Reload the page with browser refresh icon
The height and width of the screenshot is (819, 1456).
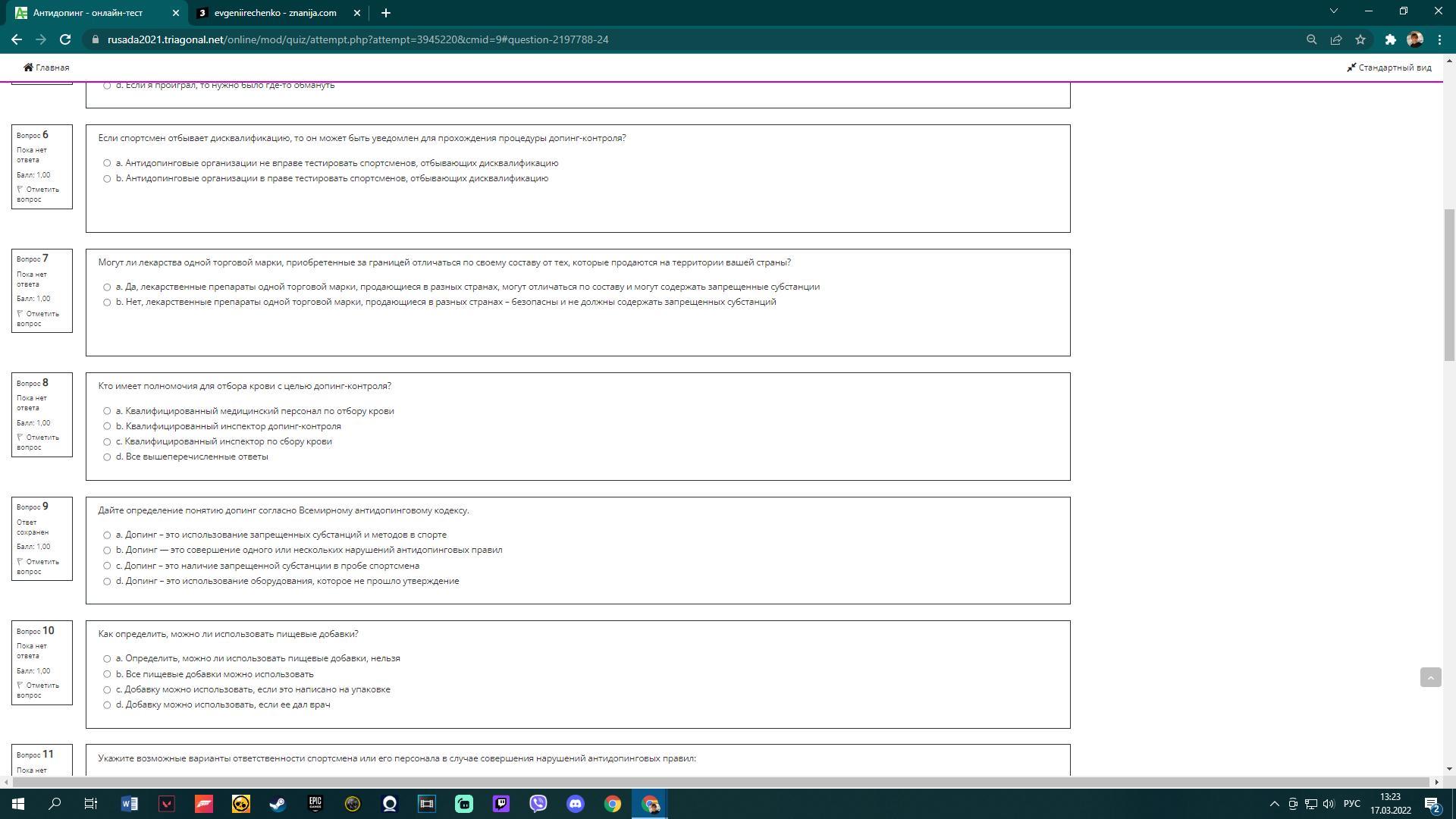coord(65,39)
